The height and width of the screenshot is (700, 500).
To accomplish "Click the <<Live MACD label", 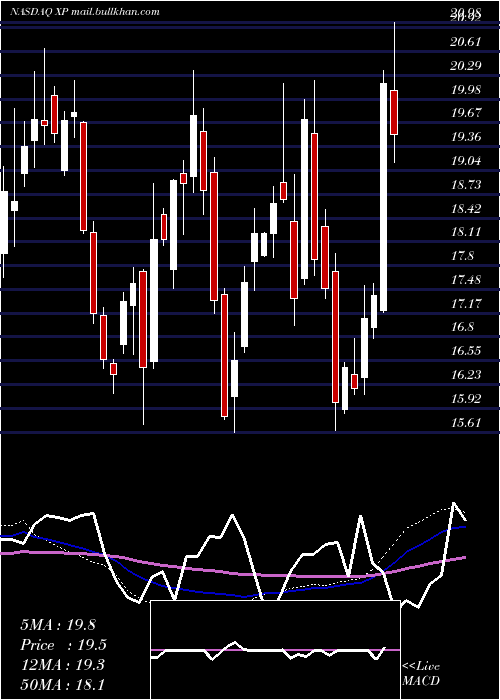I will (421, 673).
